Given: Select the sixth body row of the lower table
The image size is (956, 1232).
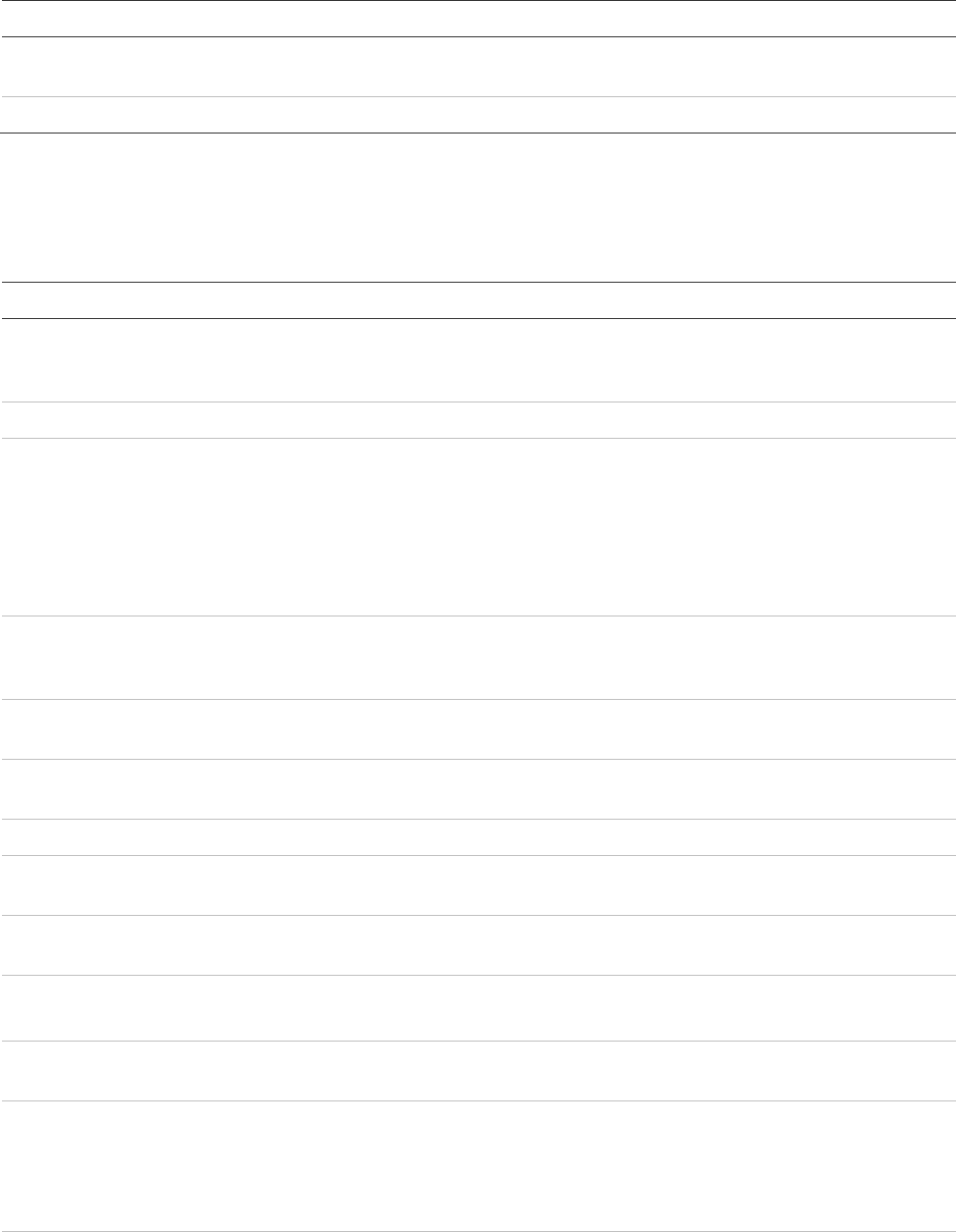Looking at the screenshot, I should tap(478, 789).
